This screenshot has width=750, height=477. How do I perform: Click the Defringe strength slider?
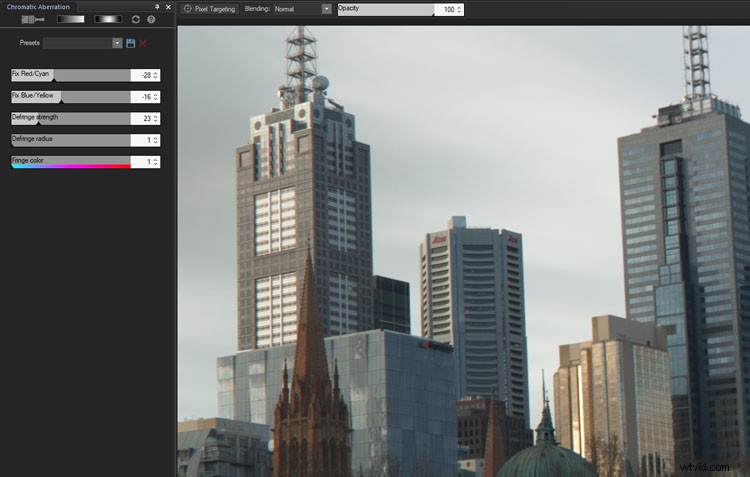click(x=71, y=118)
